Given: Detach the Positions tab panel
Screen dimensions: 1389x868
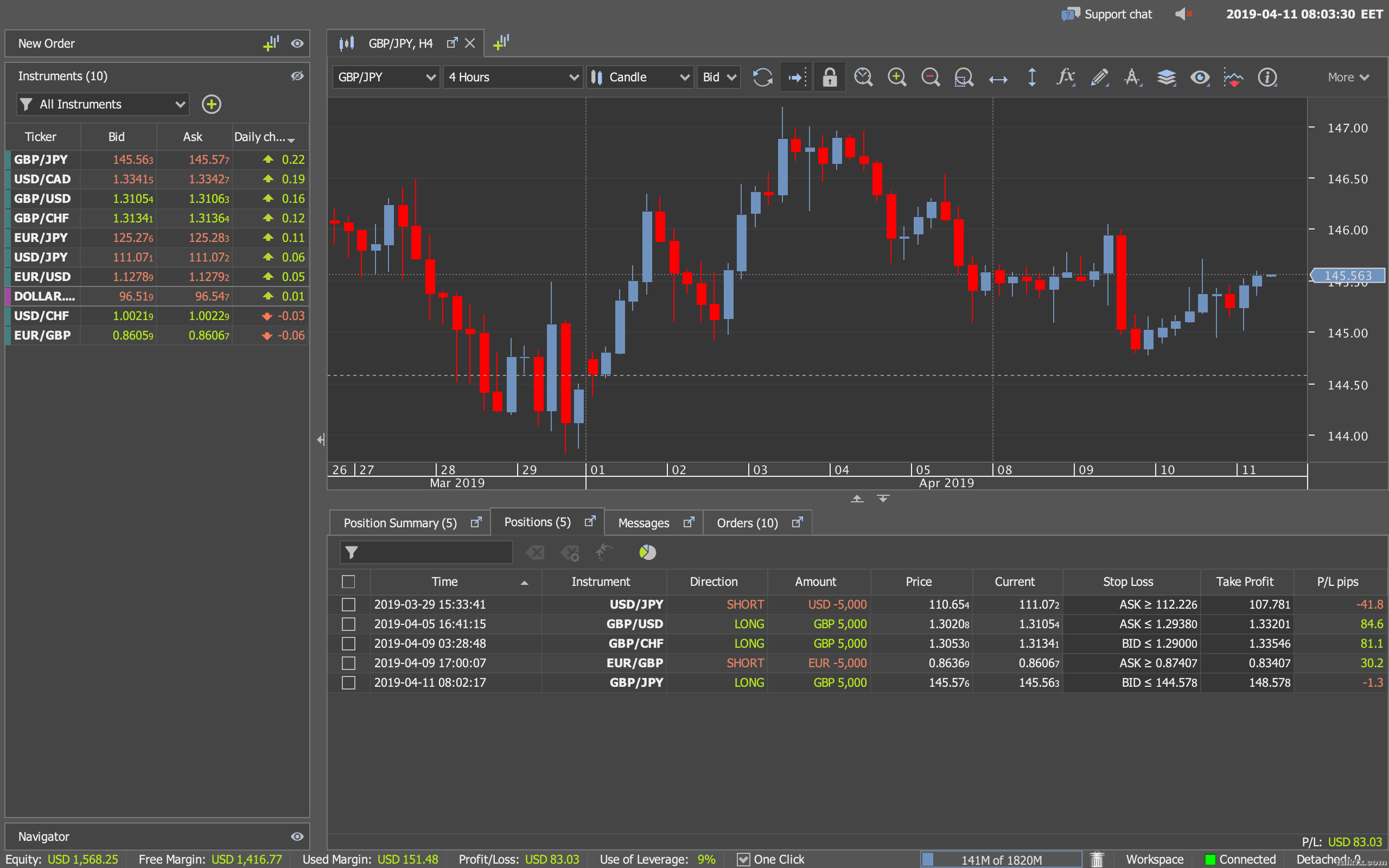Looking at the screenshot, I should [589, 521].
